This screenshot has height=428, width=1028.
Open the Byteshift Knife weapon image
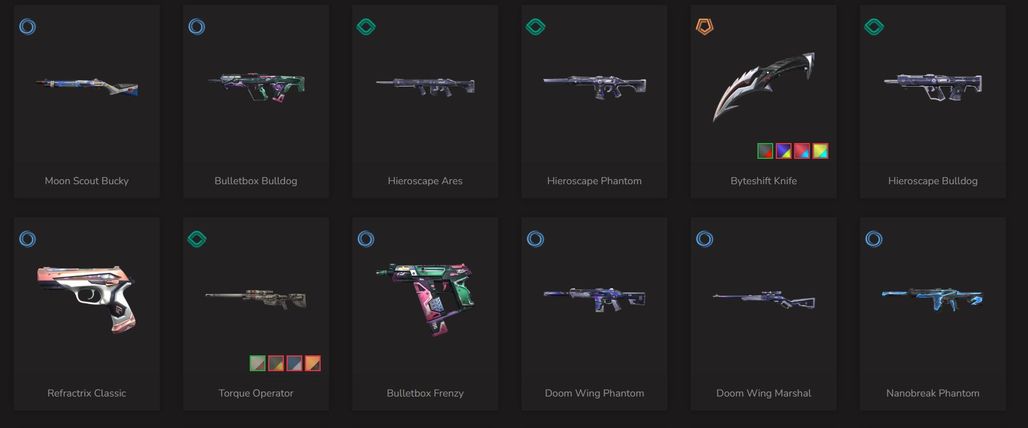764,87
